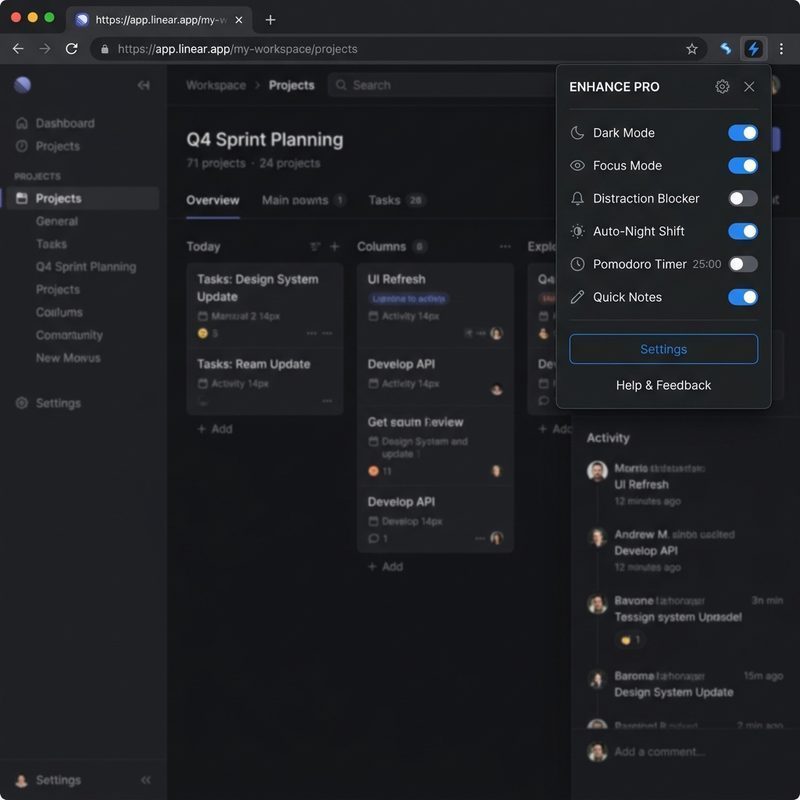Click the Auto-Night Shift brightness icon
This screenshot has width=800, height=800.
[577, 231]
